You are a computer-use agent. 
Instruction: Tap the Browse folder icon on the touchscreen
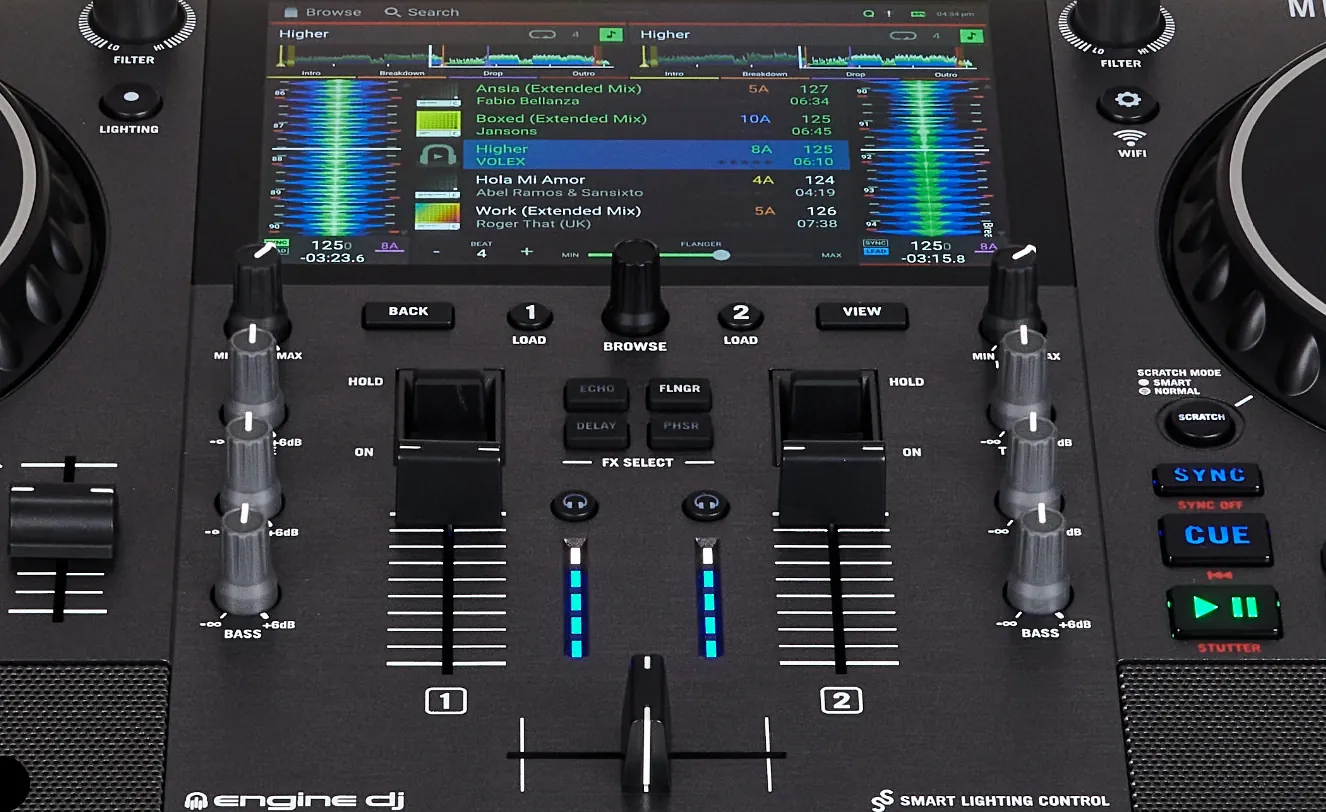pyautogui.click(x=291, y=12)
